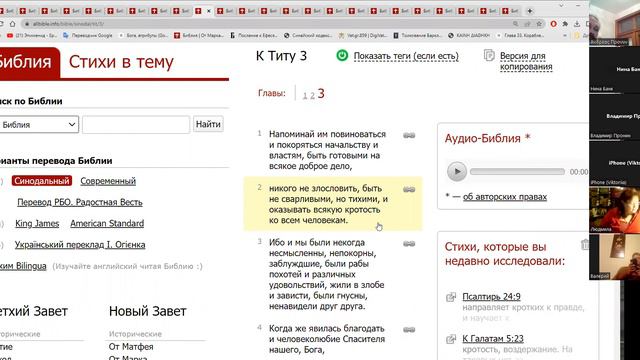The image size is (640, 360).
Task: Click verse 3 text Ибо и мы были
Action: click(327, 274)
